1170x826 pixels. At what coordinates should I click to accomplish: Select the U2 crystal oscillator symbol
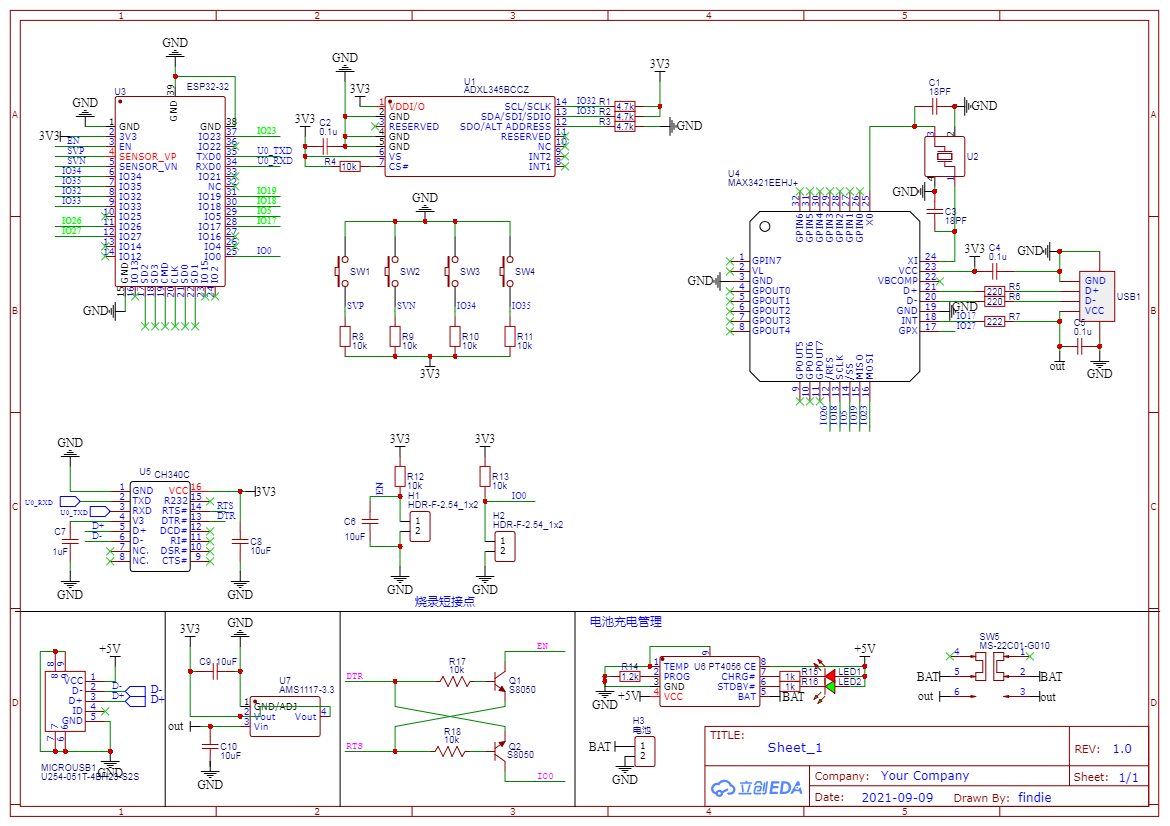(945, 157)
